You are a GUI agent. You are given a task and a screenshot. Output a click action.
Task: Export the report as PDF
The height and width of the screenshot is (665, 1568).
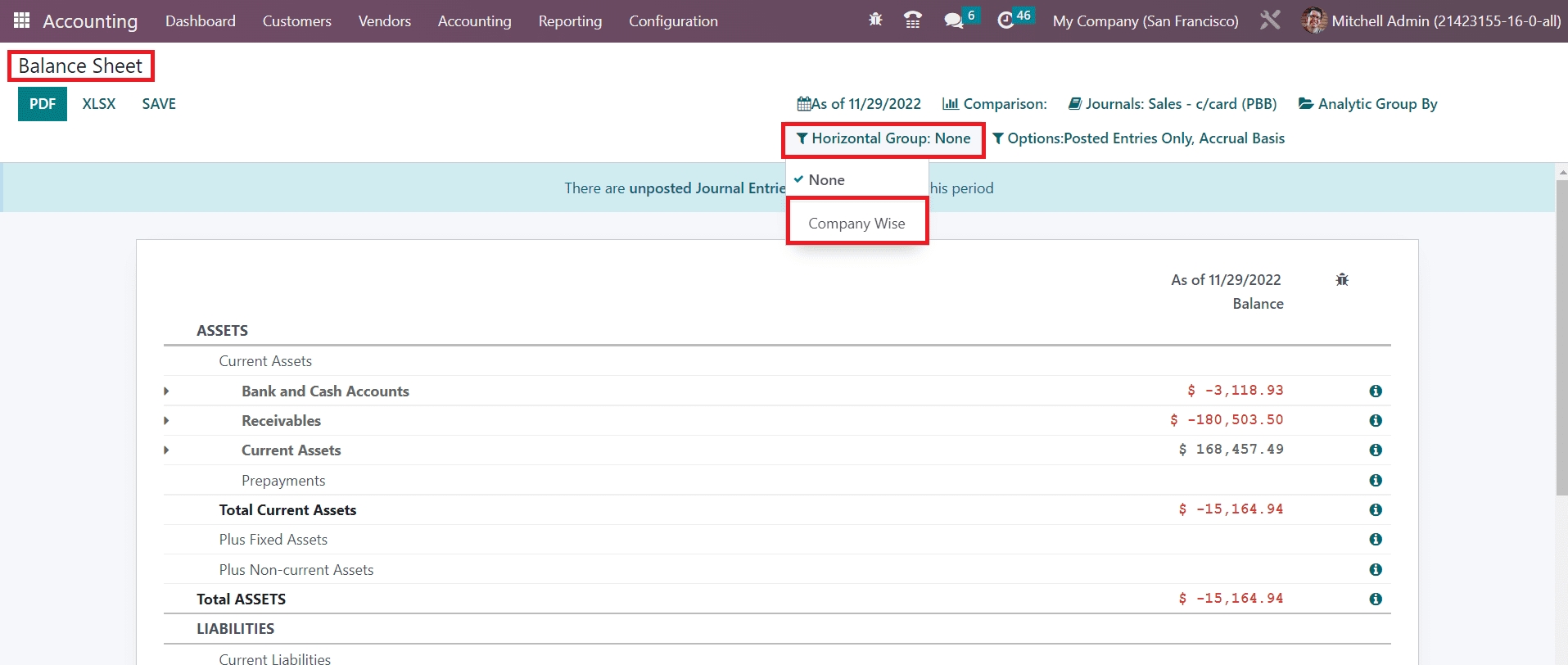point(43,104)
